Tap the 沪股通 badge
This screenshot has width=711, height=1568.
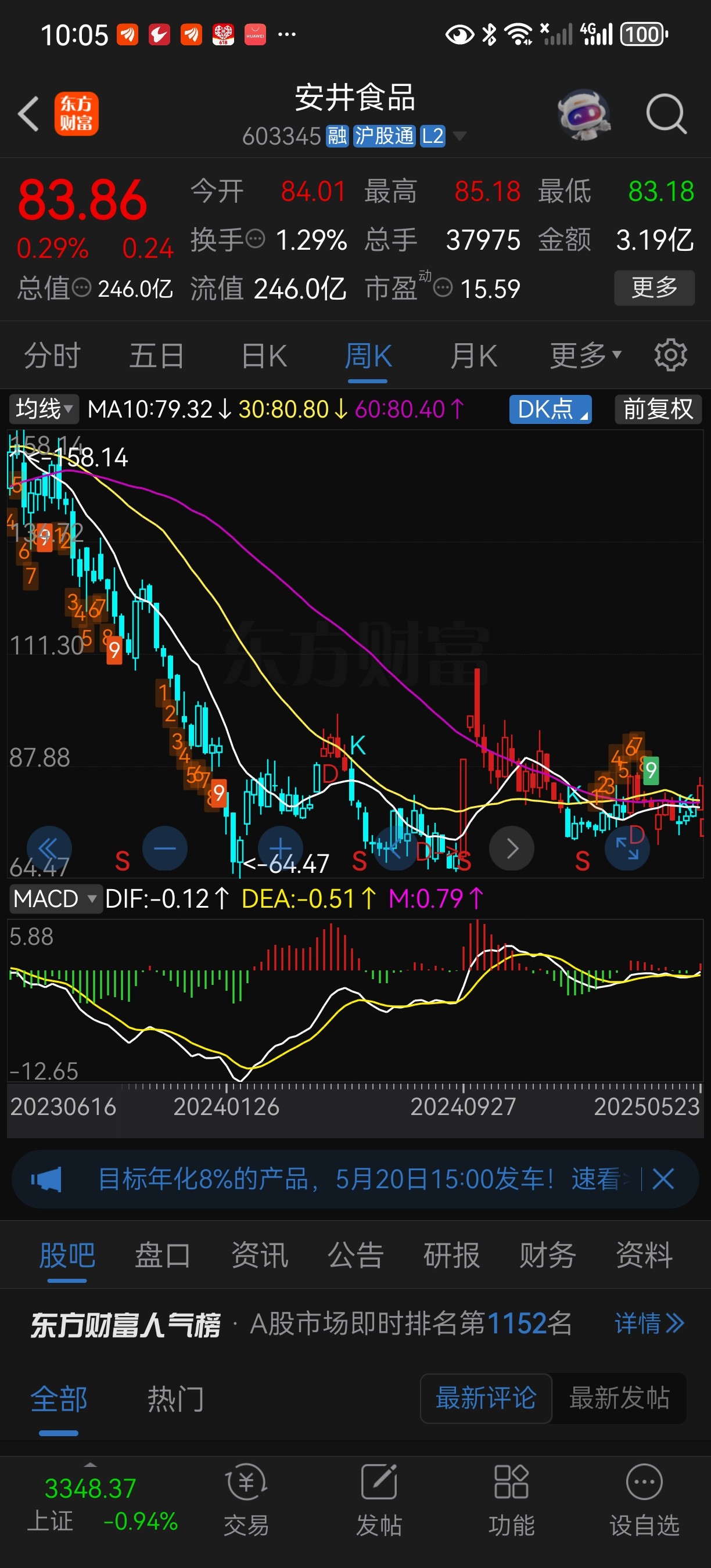tap(384, 136)
